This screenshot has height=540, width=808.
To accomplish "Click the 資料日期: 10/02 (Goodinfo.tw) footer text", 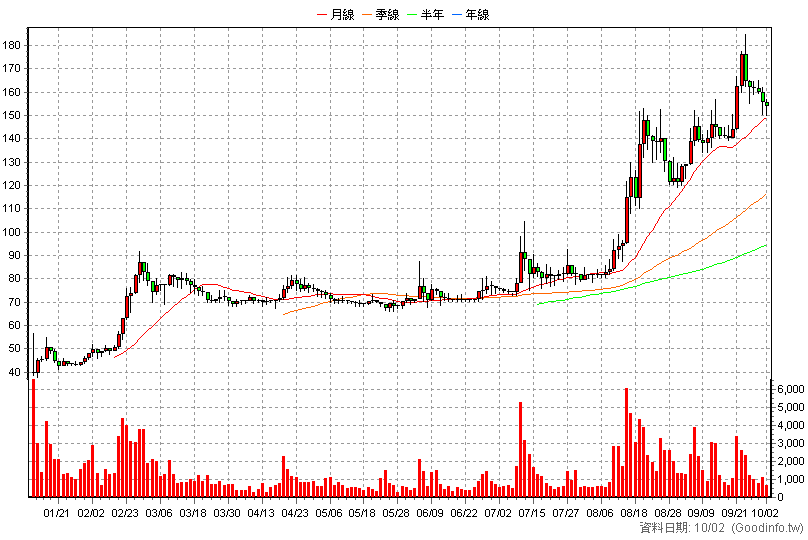I will pos(722,528).
